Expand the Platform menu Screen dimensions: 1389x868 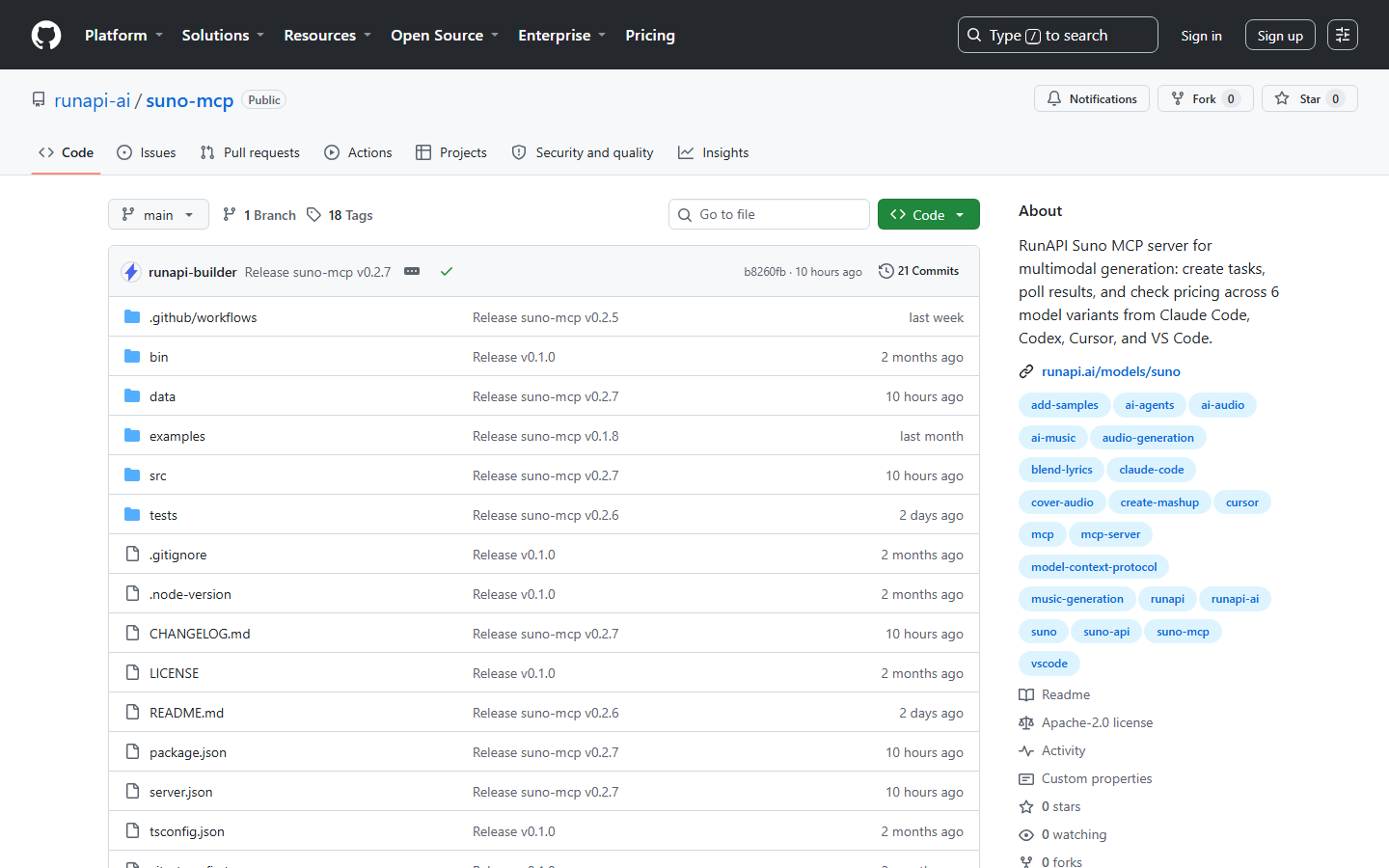click(x=123, y=35)
